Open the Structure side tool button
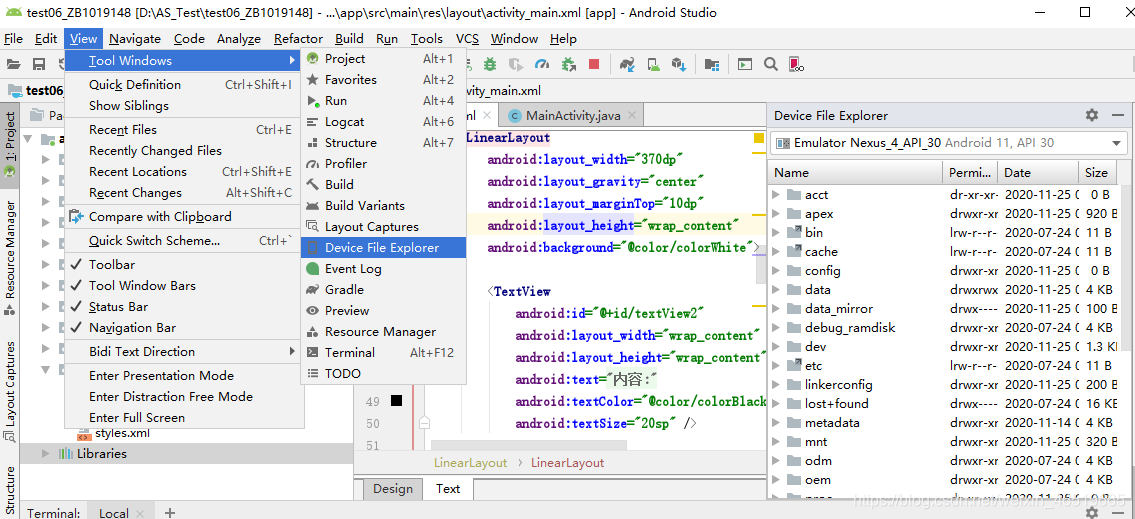Image resolution: width=1135 pixels, height=519 pixels. 10,489
